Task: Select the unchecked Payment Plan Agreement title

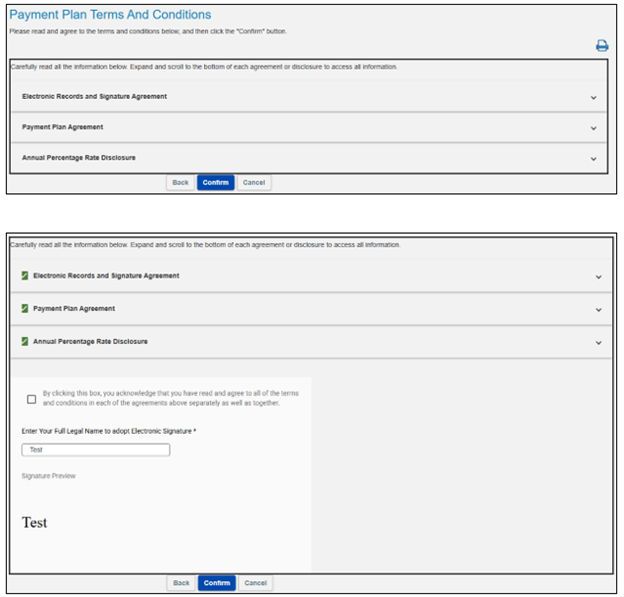Action: pyautogui.click(x=62, y=128)
